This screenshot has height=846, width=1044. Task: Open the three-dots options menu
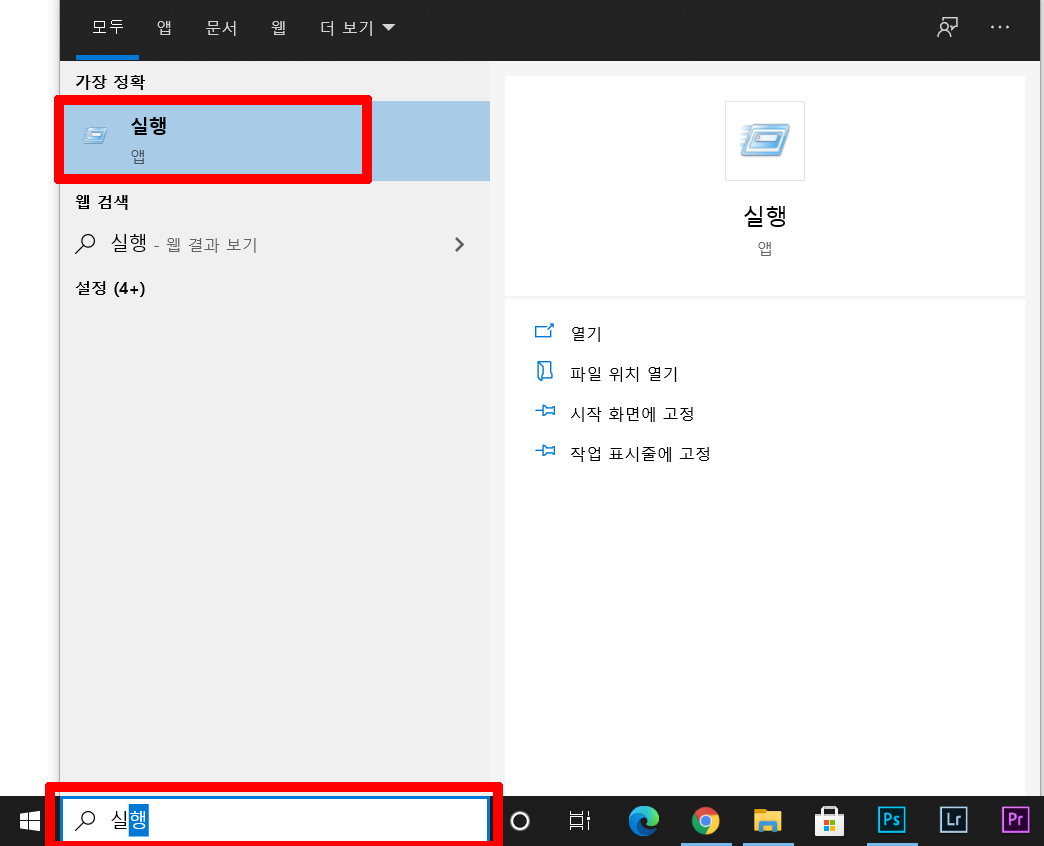999,27
